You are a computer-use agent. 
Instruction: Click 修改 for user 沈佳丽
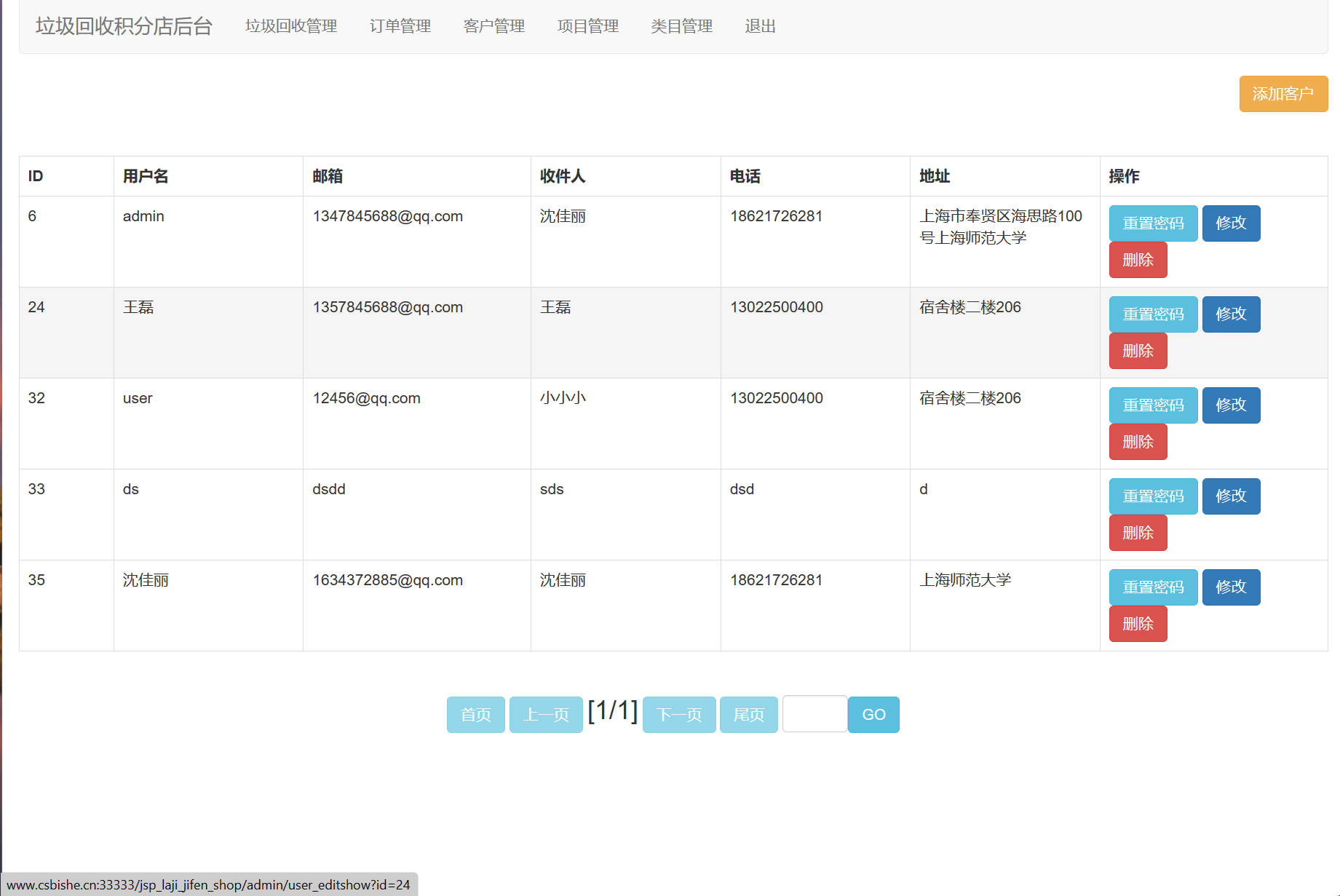click(x=1231, y=587)
